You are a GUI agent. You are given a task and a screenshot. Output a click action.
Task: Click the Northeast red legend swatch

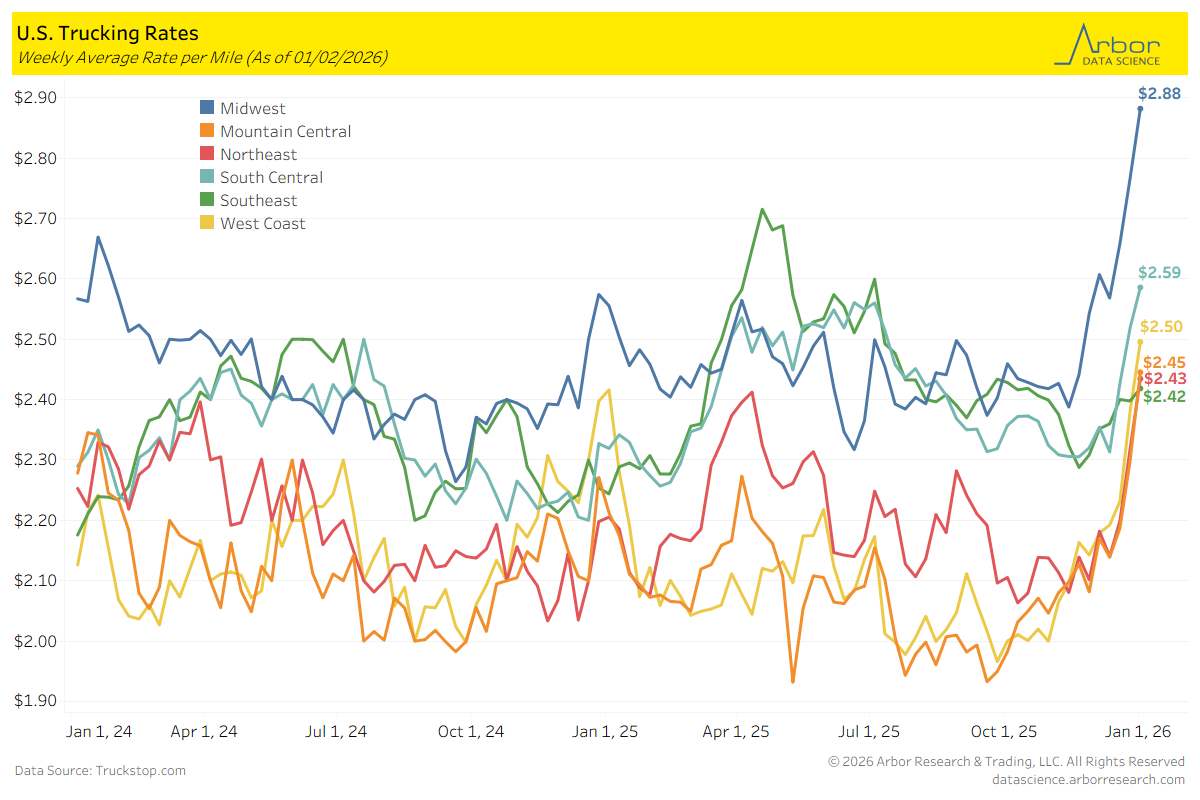pos(207,154)
